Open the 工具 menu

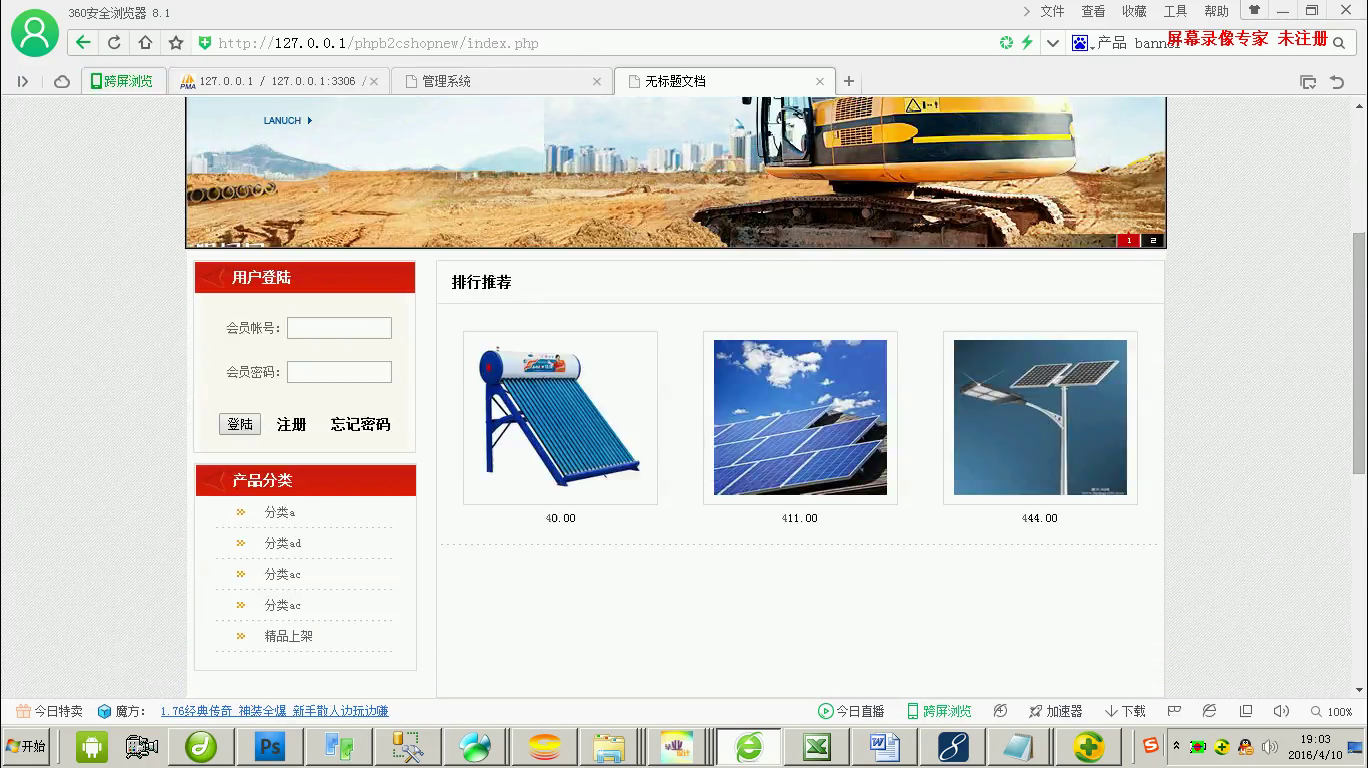coord(1175,11)
